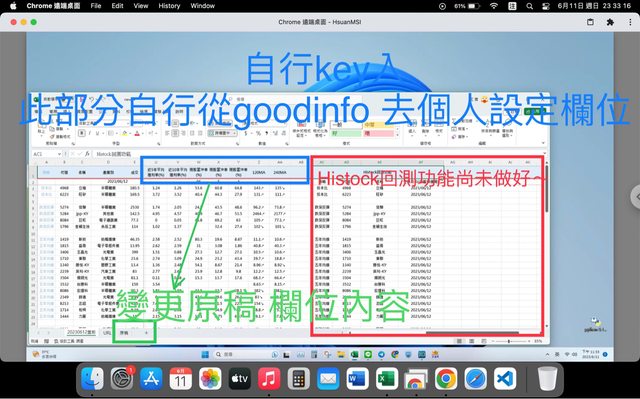
Task: Expand the font color dropdown arrow
Action: point(143,133)
